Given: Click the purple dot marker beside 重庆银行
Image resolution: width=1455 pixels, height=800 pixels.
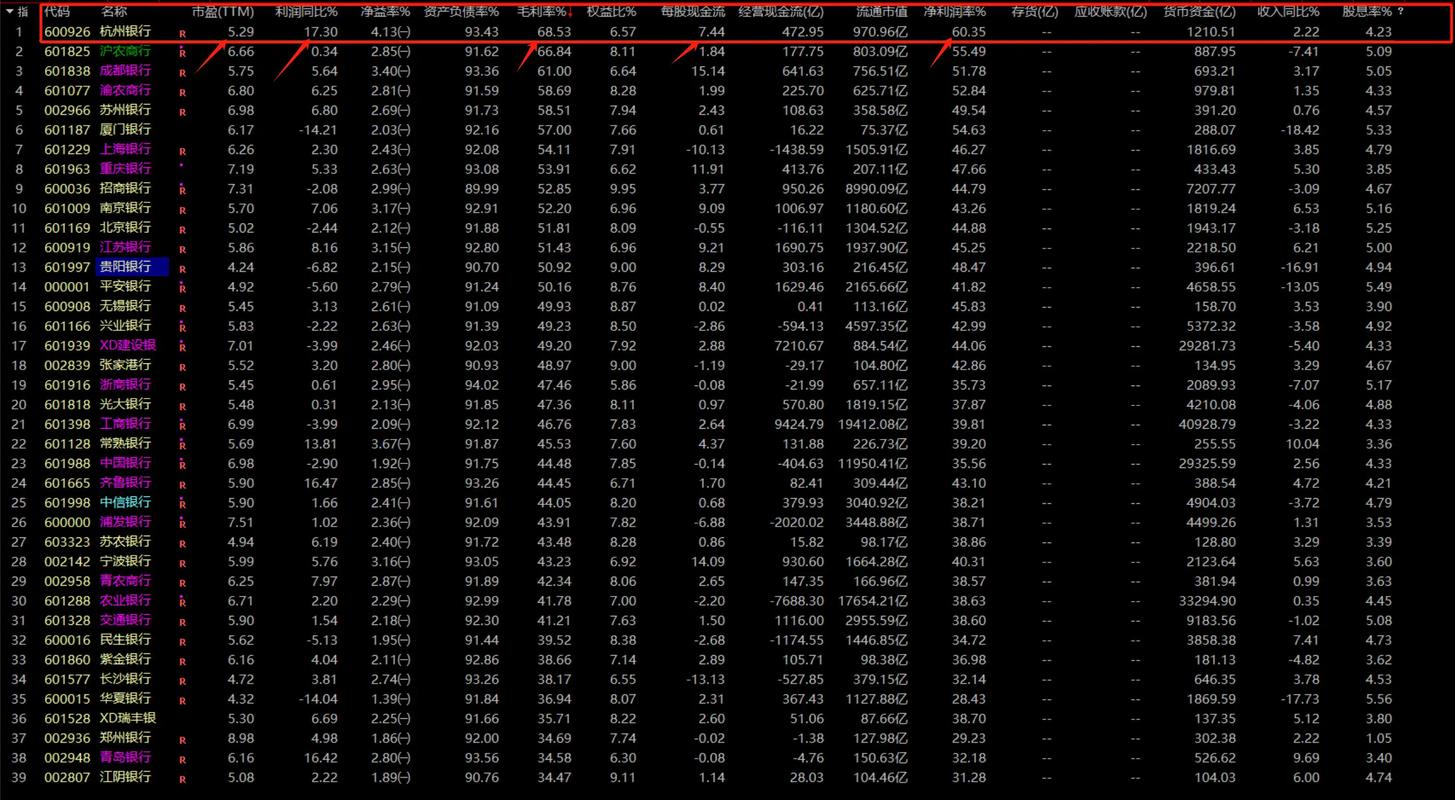Looking at the screenshot, I should tap(181, 167).
